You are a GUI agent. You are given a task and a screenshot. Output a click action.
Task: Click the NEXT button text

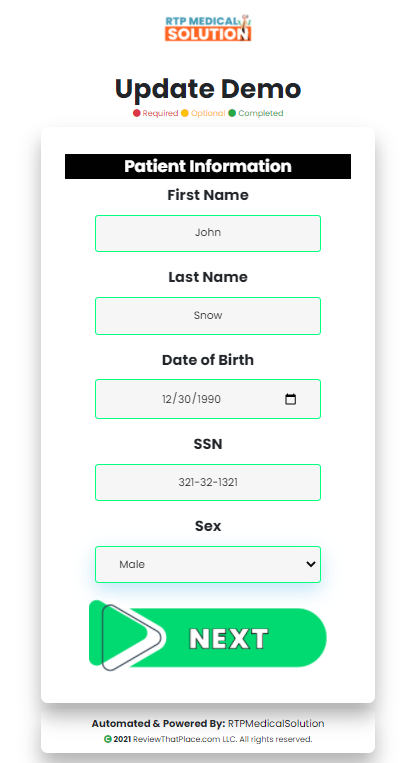pos(228,638)
